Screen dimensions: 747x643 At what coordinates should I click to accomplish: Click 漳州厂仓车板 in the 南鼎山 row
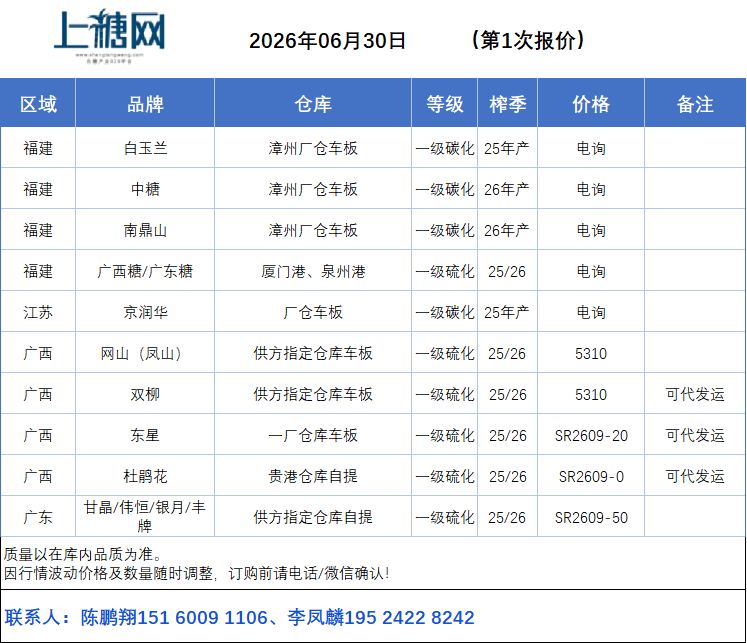click(313, 230)
